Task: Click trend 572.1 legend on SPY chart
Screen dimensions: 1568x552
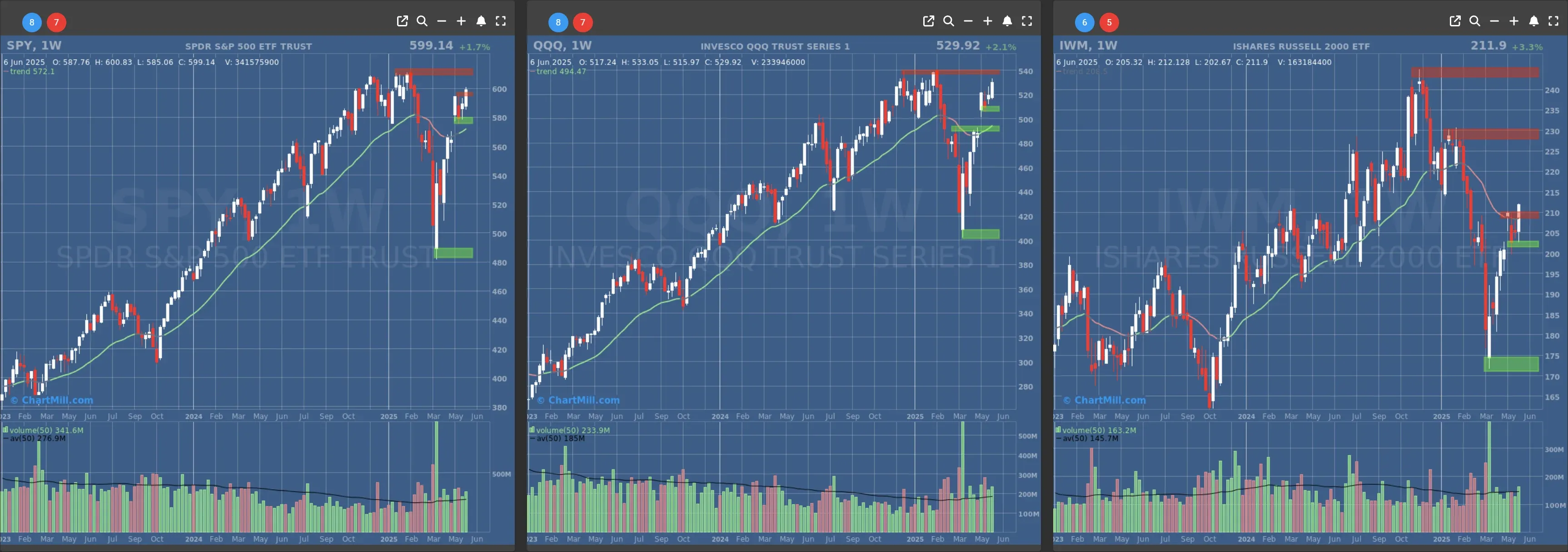Action: tap(29, 71)
